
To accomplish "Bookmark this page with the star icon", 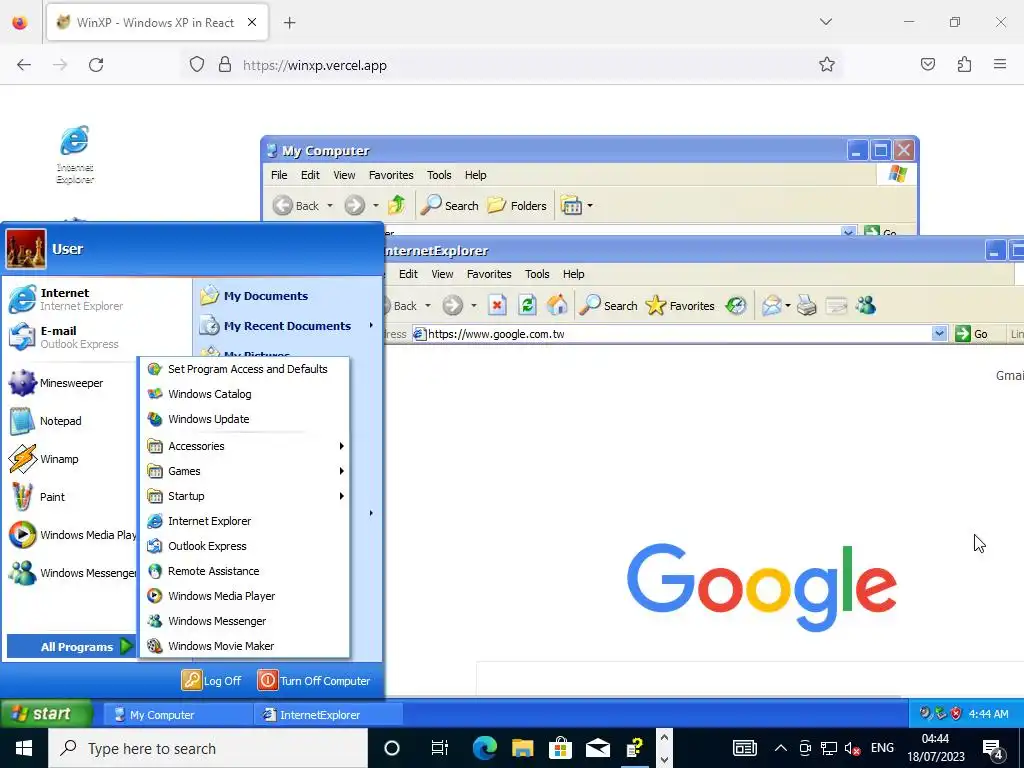I will pyautogui.click(x=827, y=64).
